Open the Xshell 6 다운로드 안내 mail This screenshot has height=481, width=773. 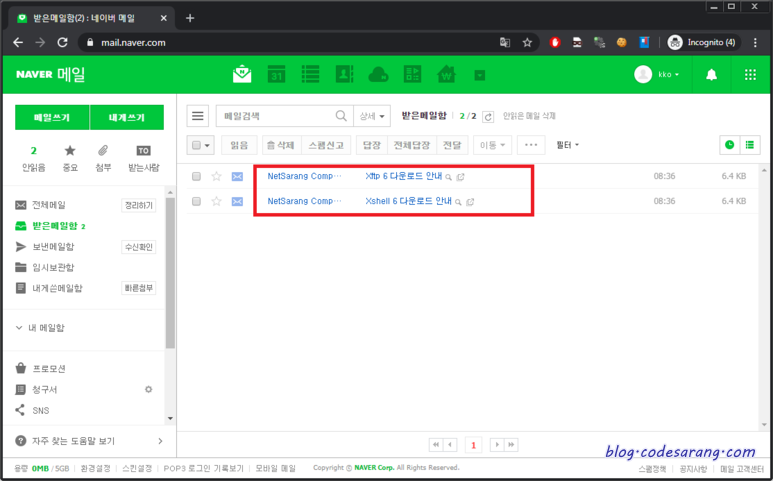point(409,201)
